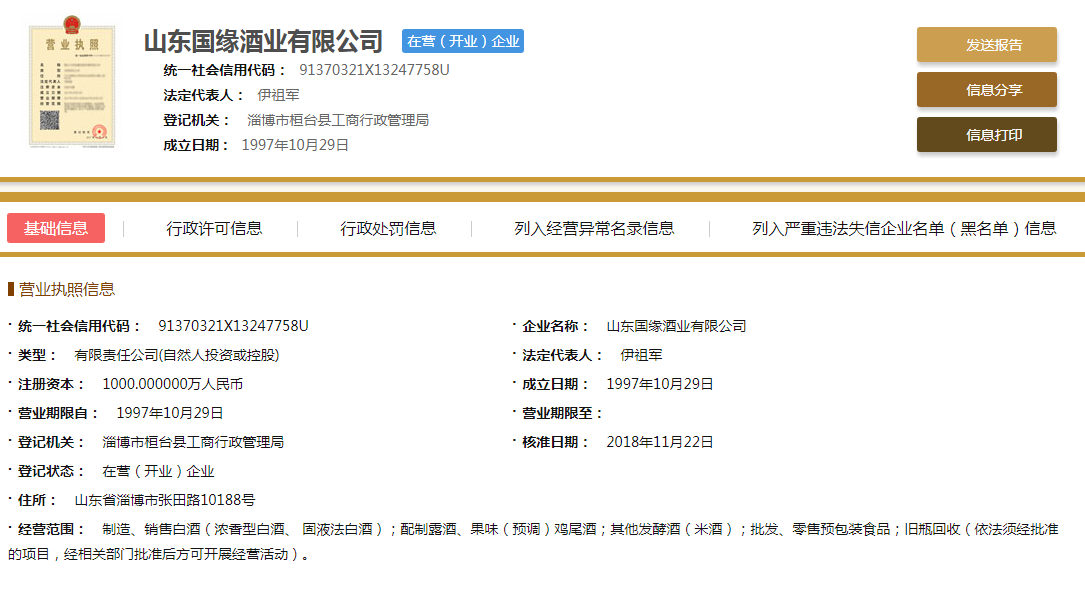
Task: Click the 有限责任公司(自然人投资或控股) type value
Action: (176, 355)
